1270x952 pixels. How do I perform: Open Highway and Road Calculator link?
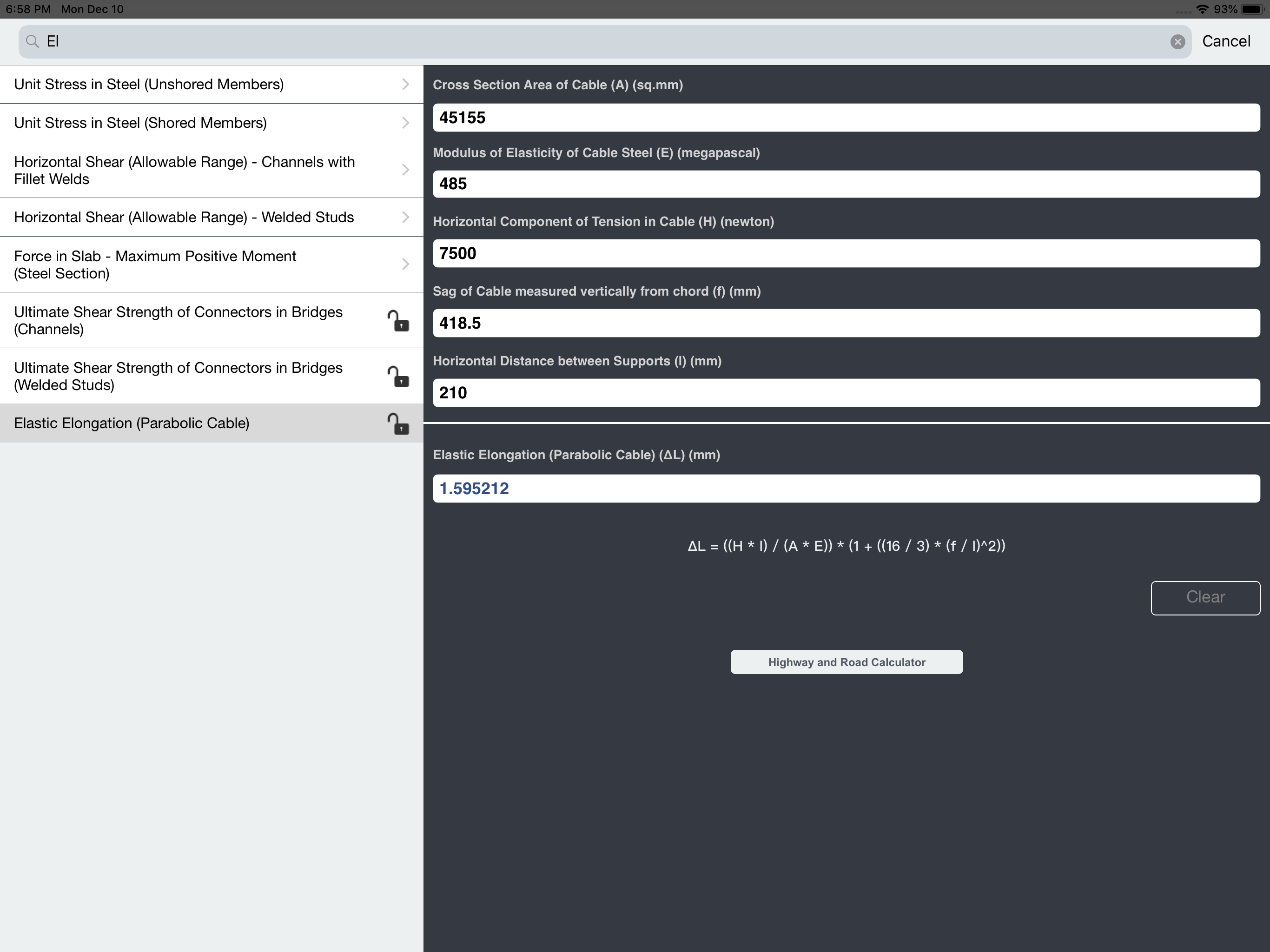[x=847, y=662]
